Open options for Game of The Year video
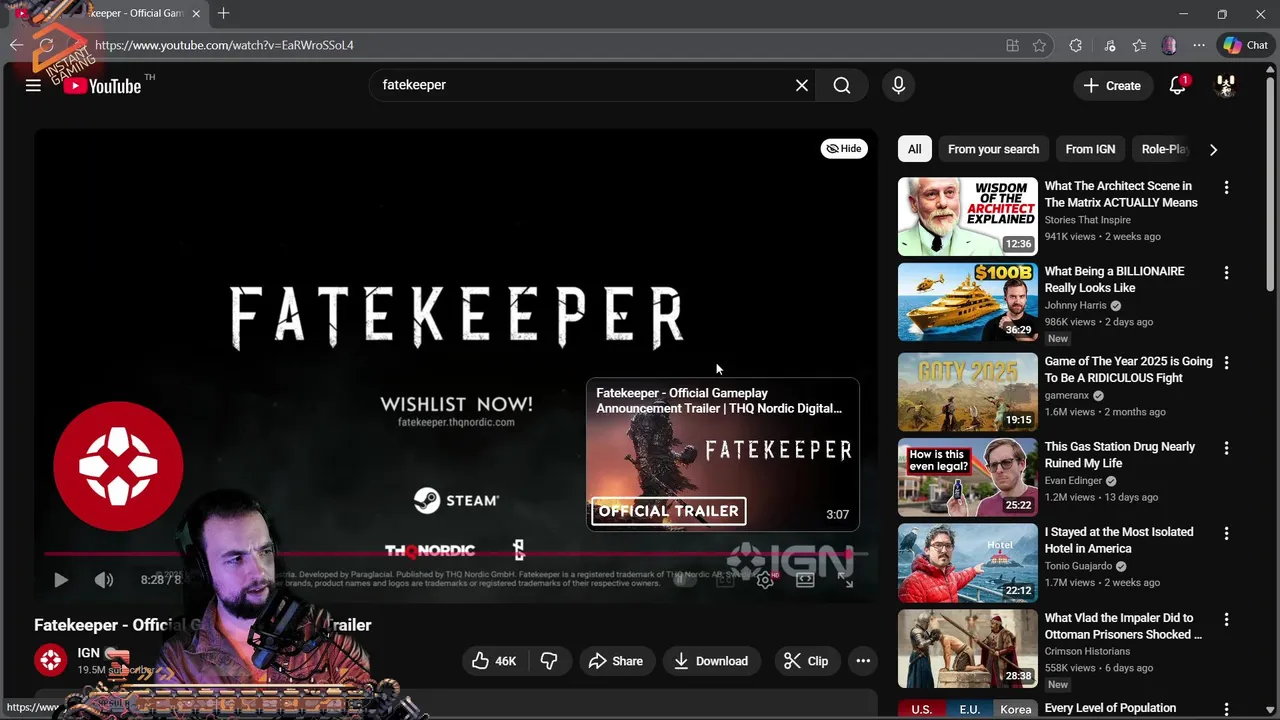The height and width of the screenshot is (720, 1280). point(1226,362)
